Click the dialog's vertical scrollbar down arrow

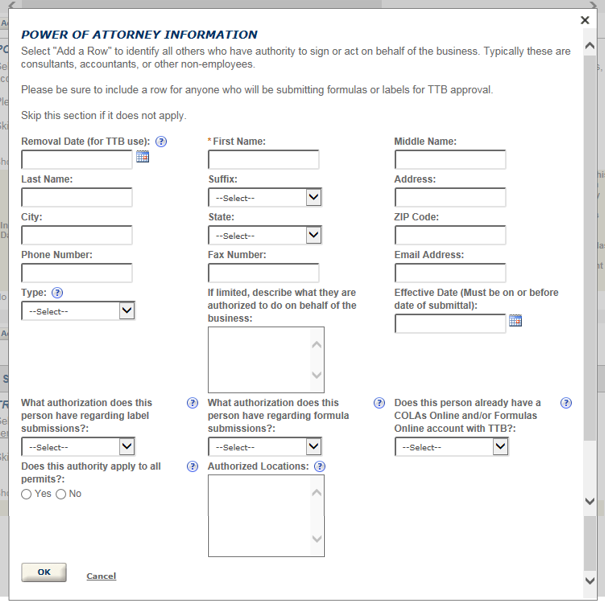coord(589,580)
